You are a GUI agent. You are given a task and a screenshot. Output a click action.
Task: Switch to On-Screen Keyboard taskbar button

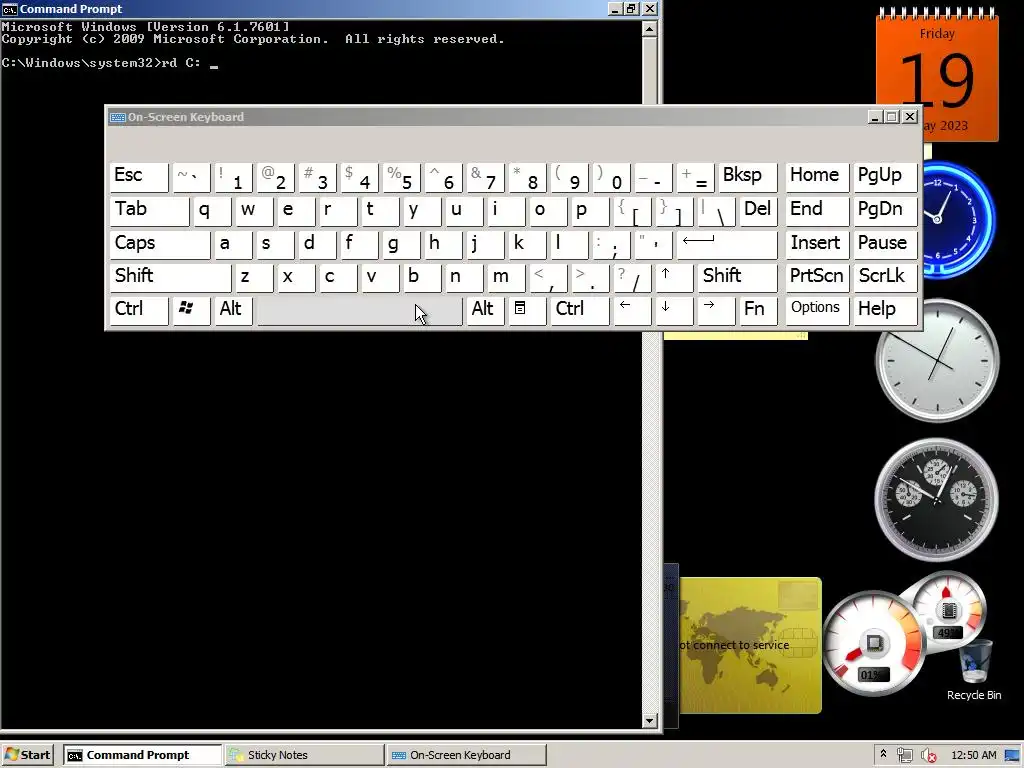pos(466,755)
